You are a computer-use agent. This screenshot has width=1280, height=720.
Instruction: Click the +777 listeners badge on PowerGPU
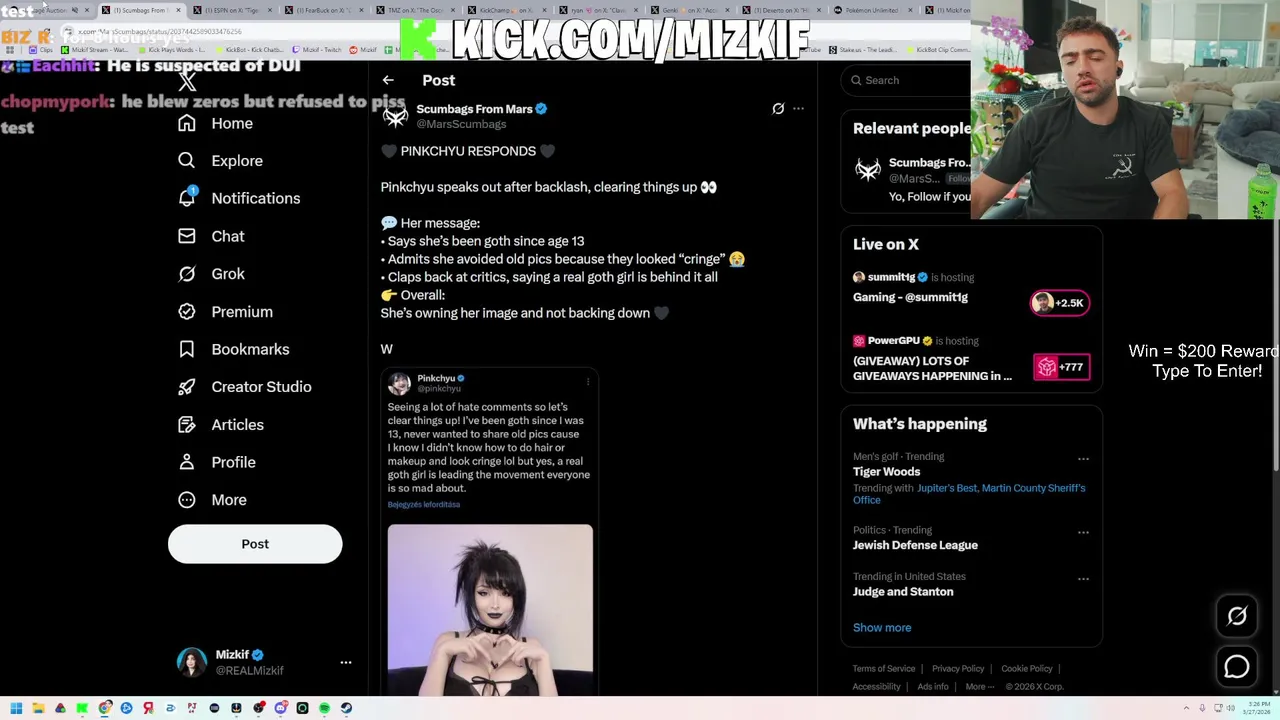pos(1061,367)
